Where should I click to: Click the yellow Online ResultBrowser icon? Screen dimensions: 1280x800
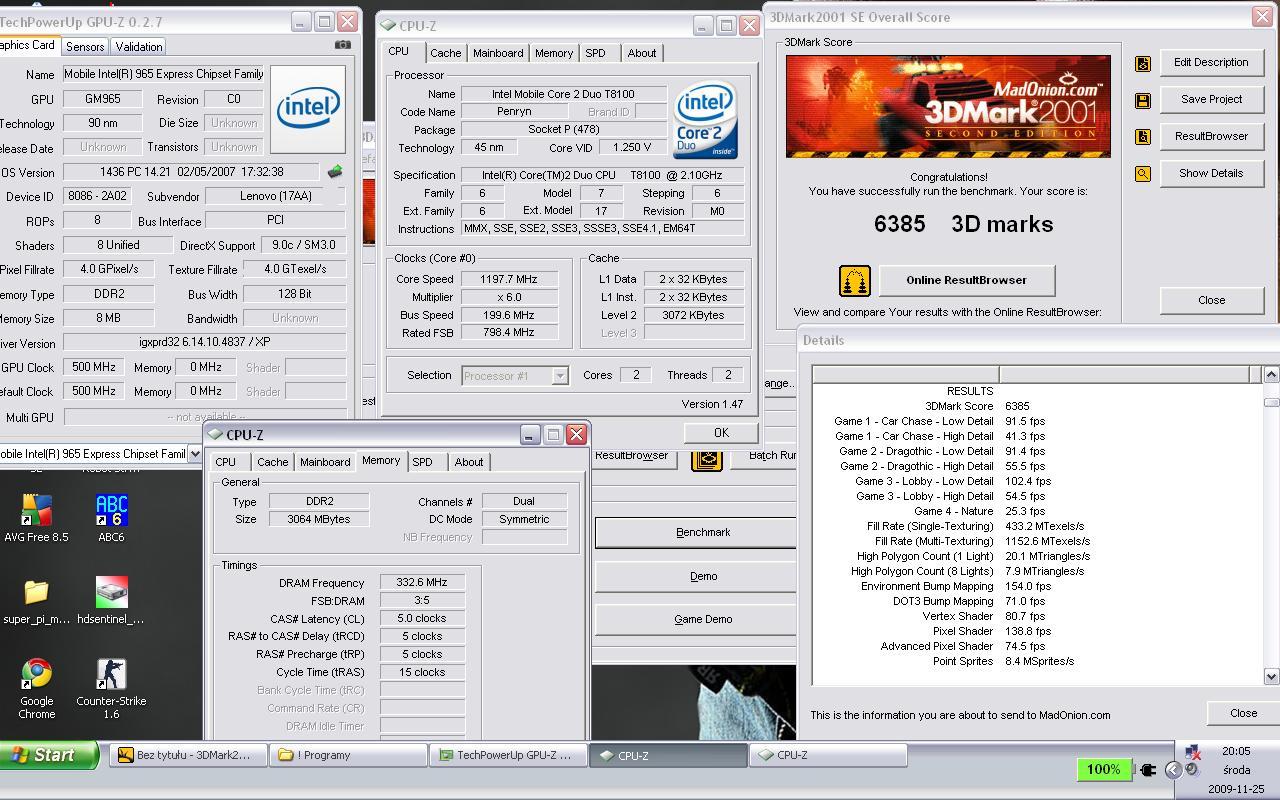(854, 281)
